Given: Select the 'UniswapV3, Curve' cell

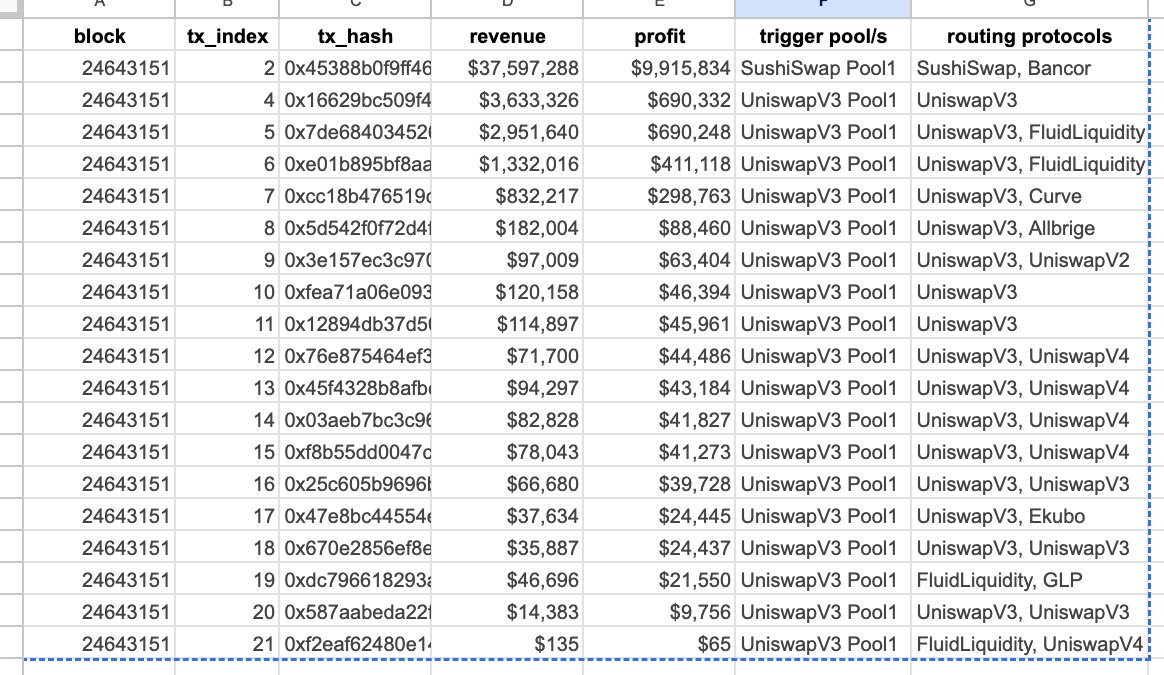Looking at the screenshot, I should pos(1030,196).
